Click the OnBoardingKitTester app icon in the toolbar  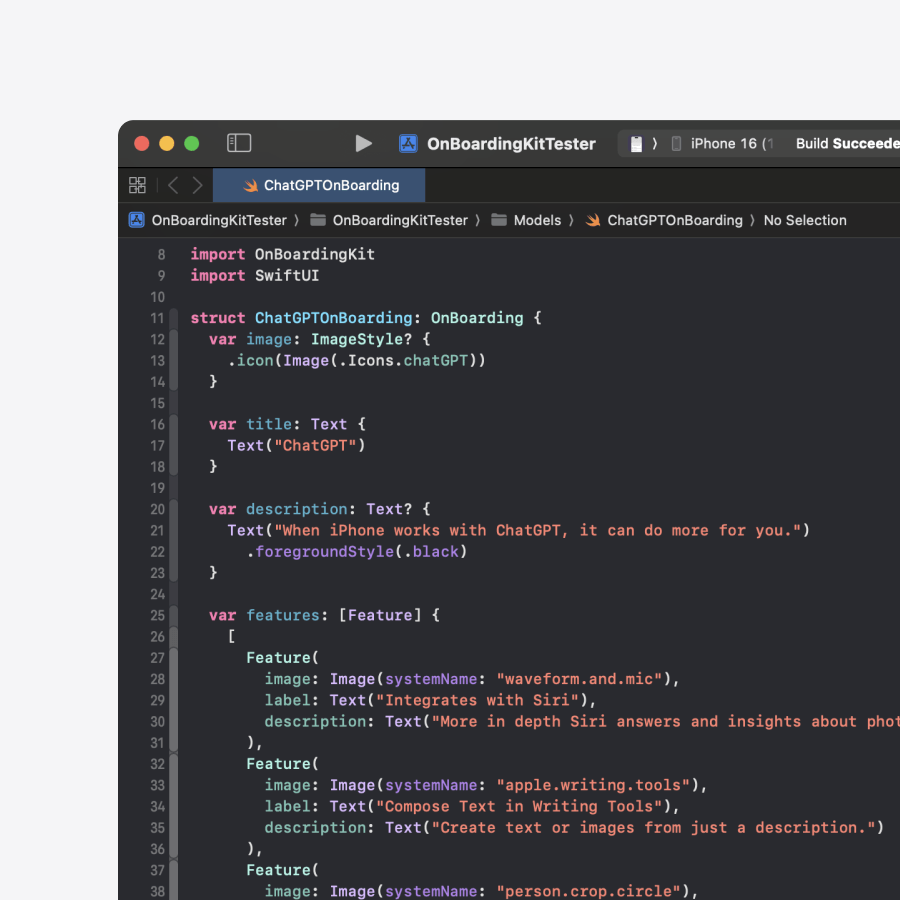point(408,143)
